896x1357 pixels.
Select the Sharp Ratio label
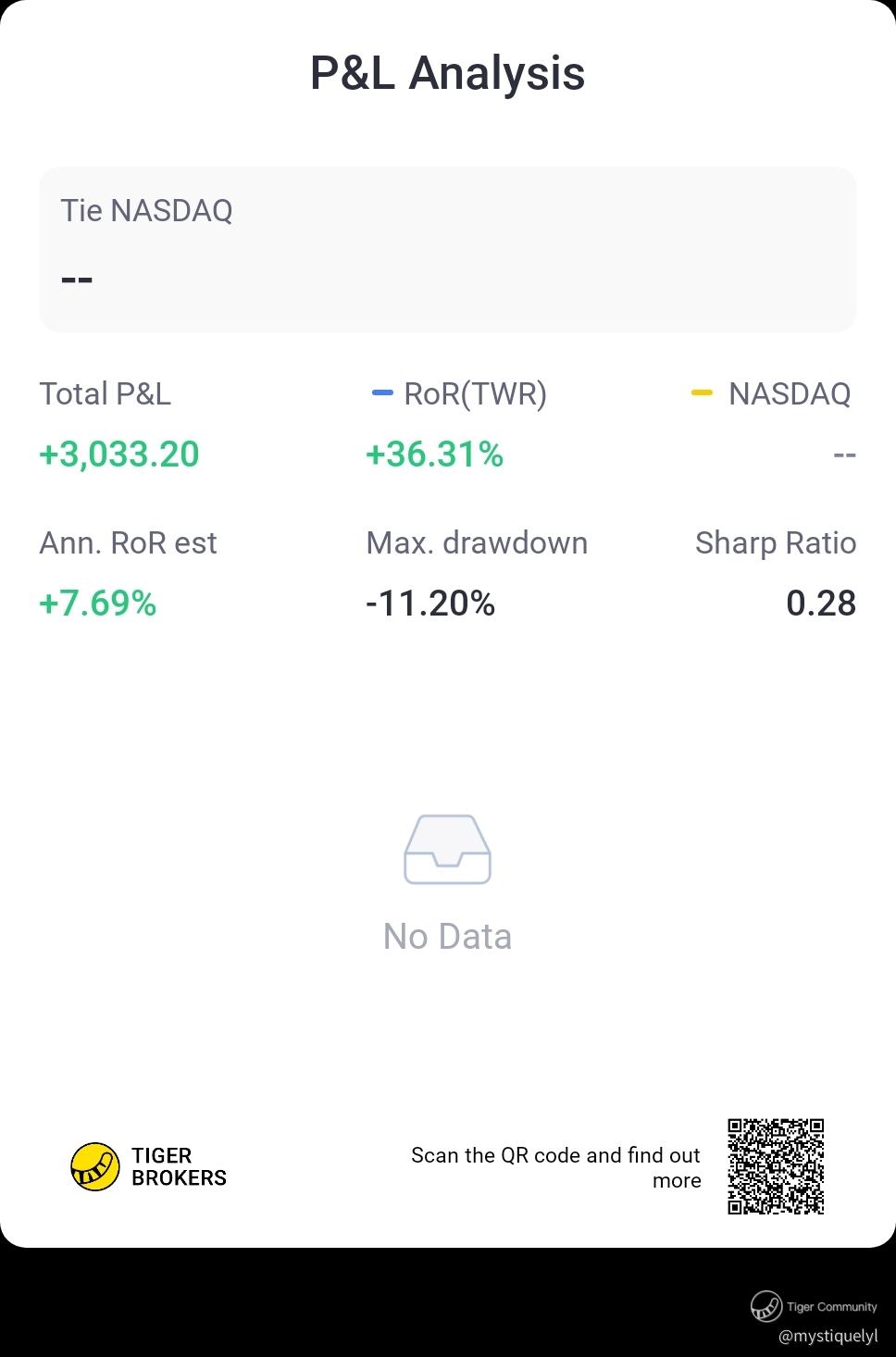(x=776, y=543)
